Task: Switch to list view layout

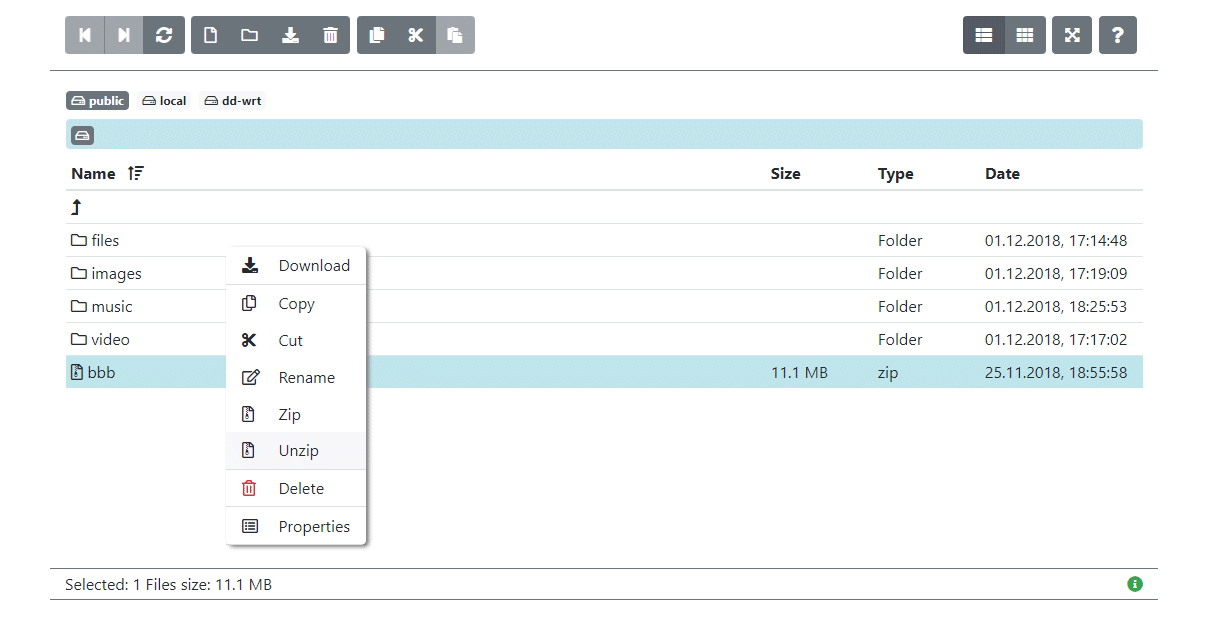Action: click(x=983, y=34)
